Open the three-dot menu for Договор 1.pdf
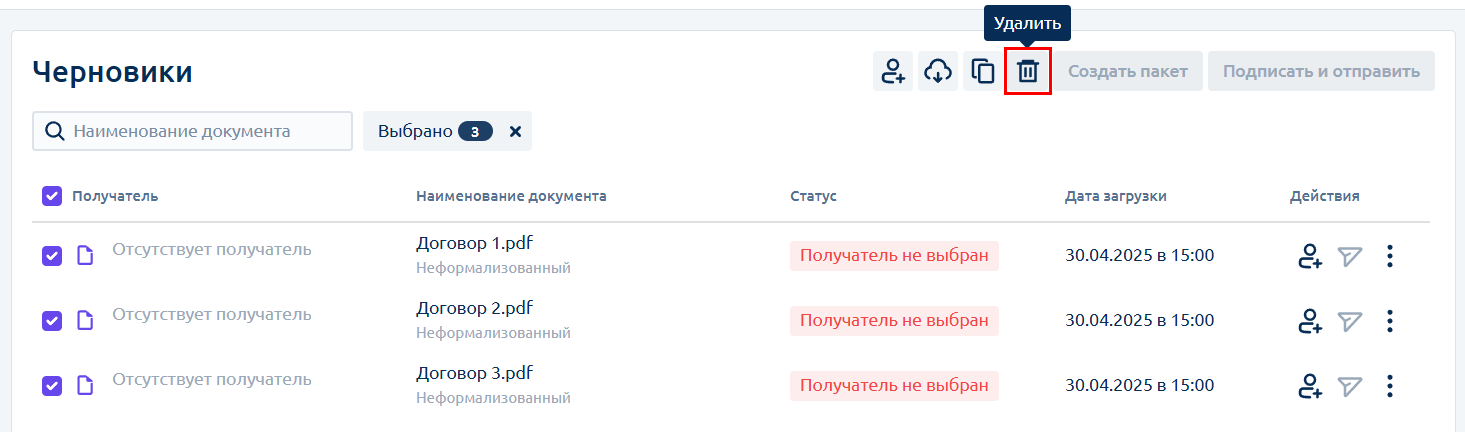This screenshot has width=1465, height=432. [x=1389, y=257]
